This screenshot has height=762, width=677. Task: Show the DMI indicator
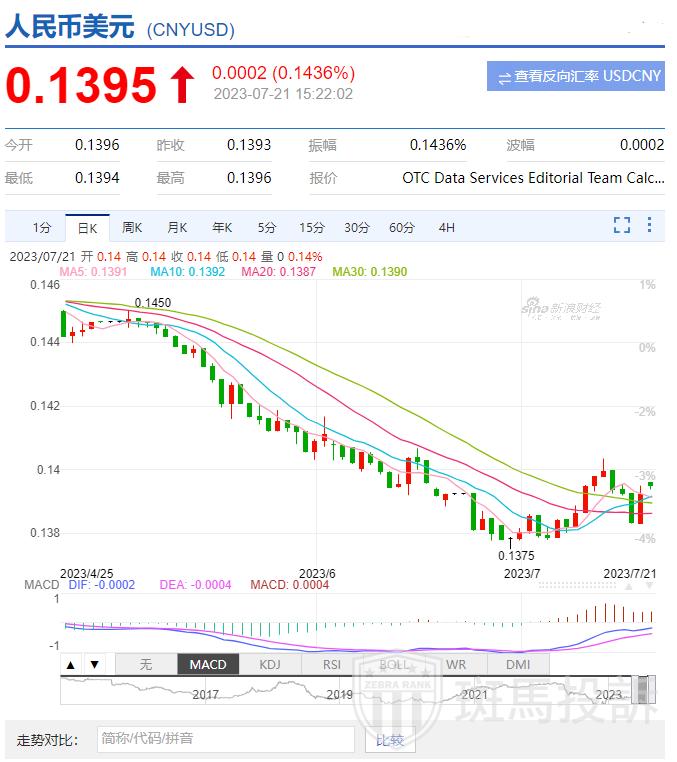tap(518, 664)
